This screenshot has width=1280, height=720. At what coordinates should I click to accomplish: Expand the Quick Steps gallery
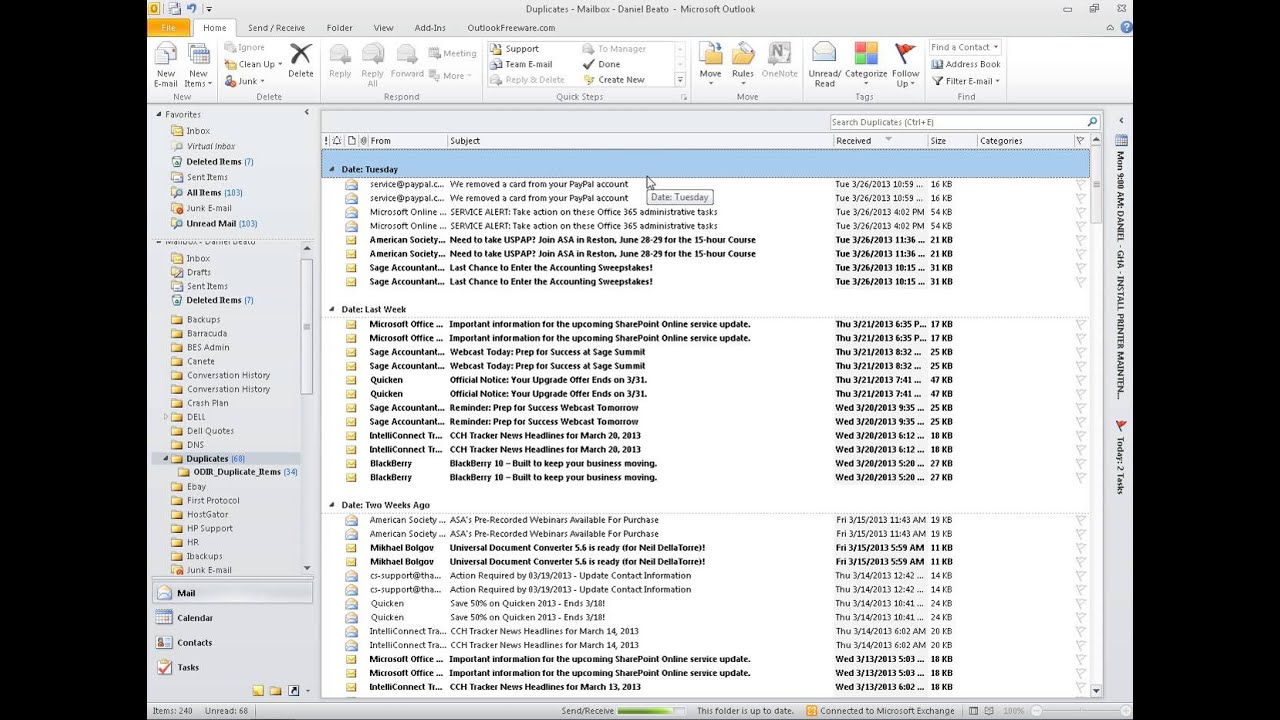(680, 80)
